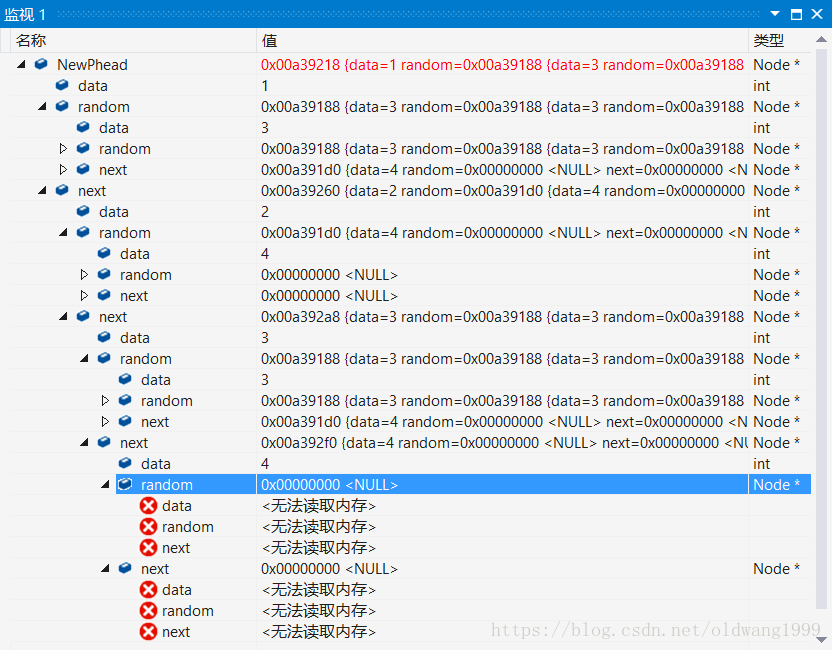832x650 pixels.
Task: Select value 0x00a392a8 of next row
Action: point(502,317)
